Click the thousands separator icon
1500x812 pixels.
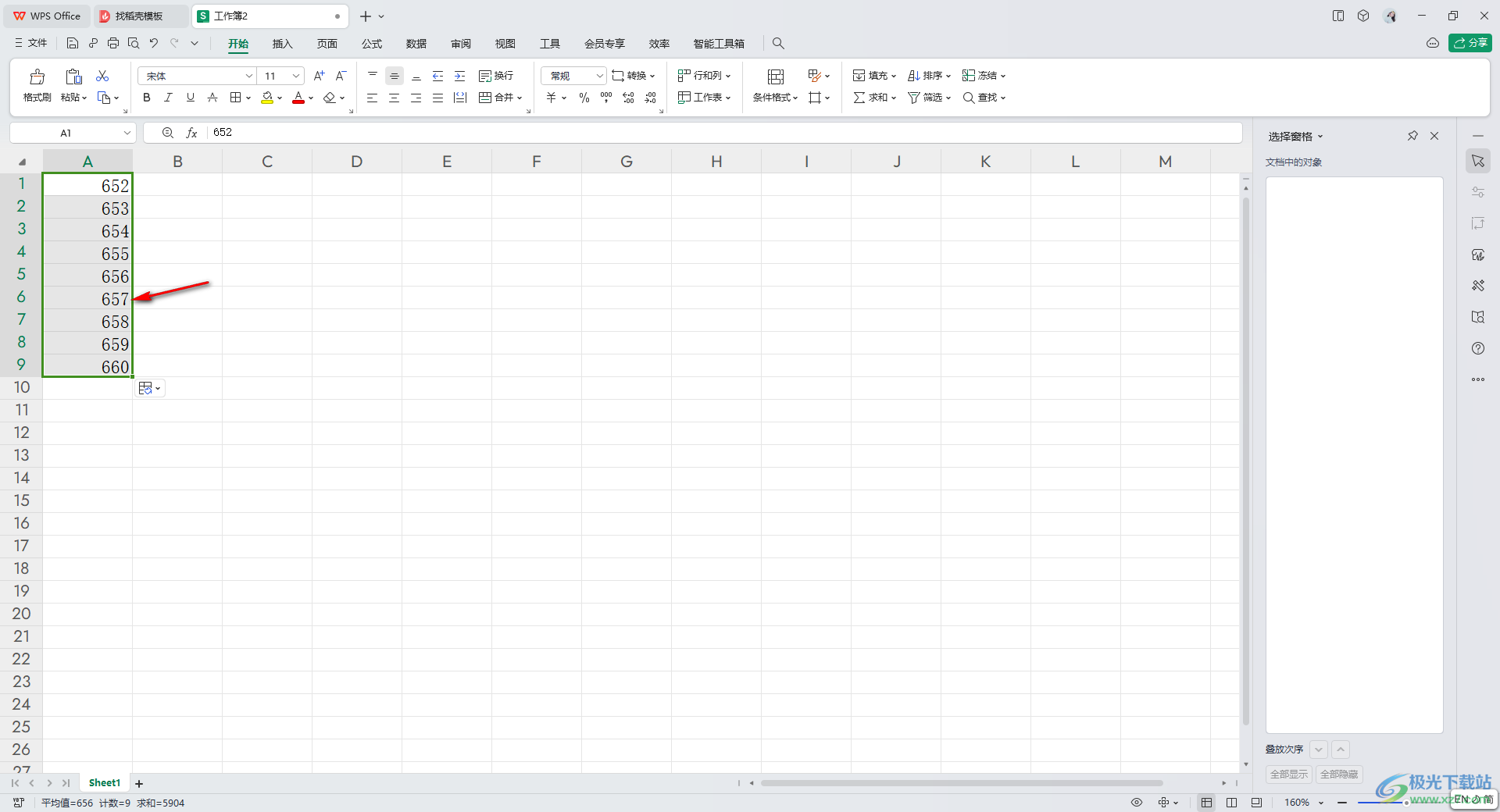coord(606,98)
